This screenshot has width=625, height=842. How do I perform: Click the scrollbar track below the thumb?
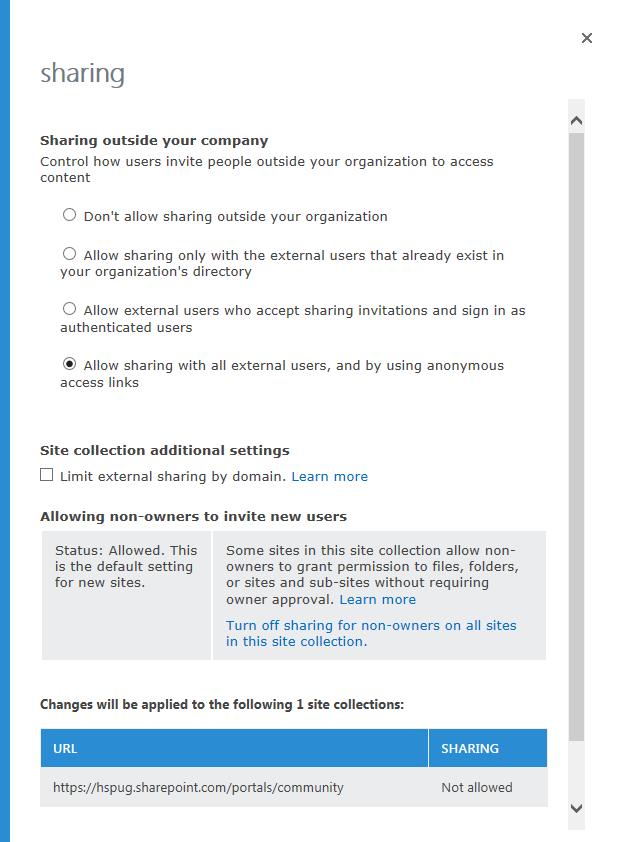(576, 770)
